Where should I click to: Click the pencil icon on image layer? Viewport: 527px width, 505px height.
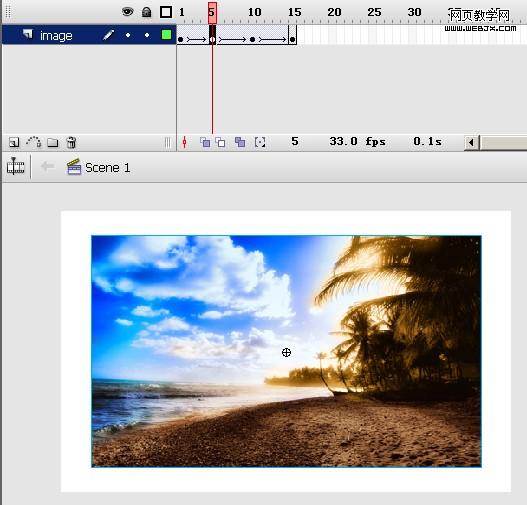coord(108,35)
